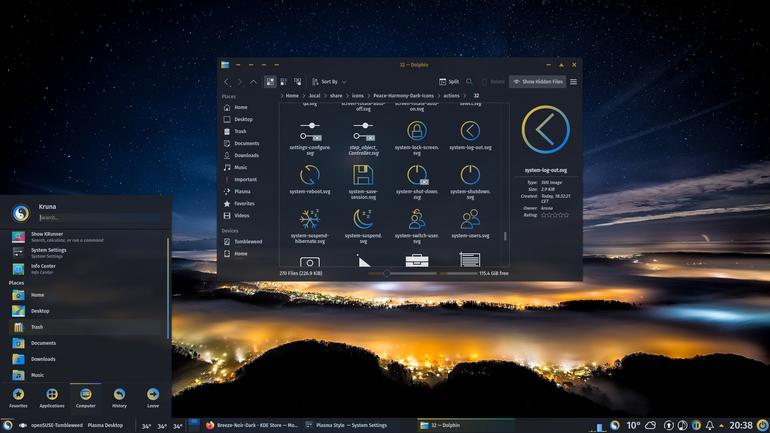Go up to the parent folder

[x=253, y=82]
